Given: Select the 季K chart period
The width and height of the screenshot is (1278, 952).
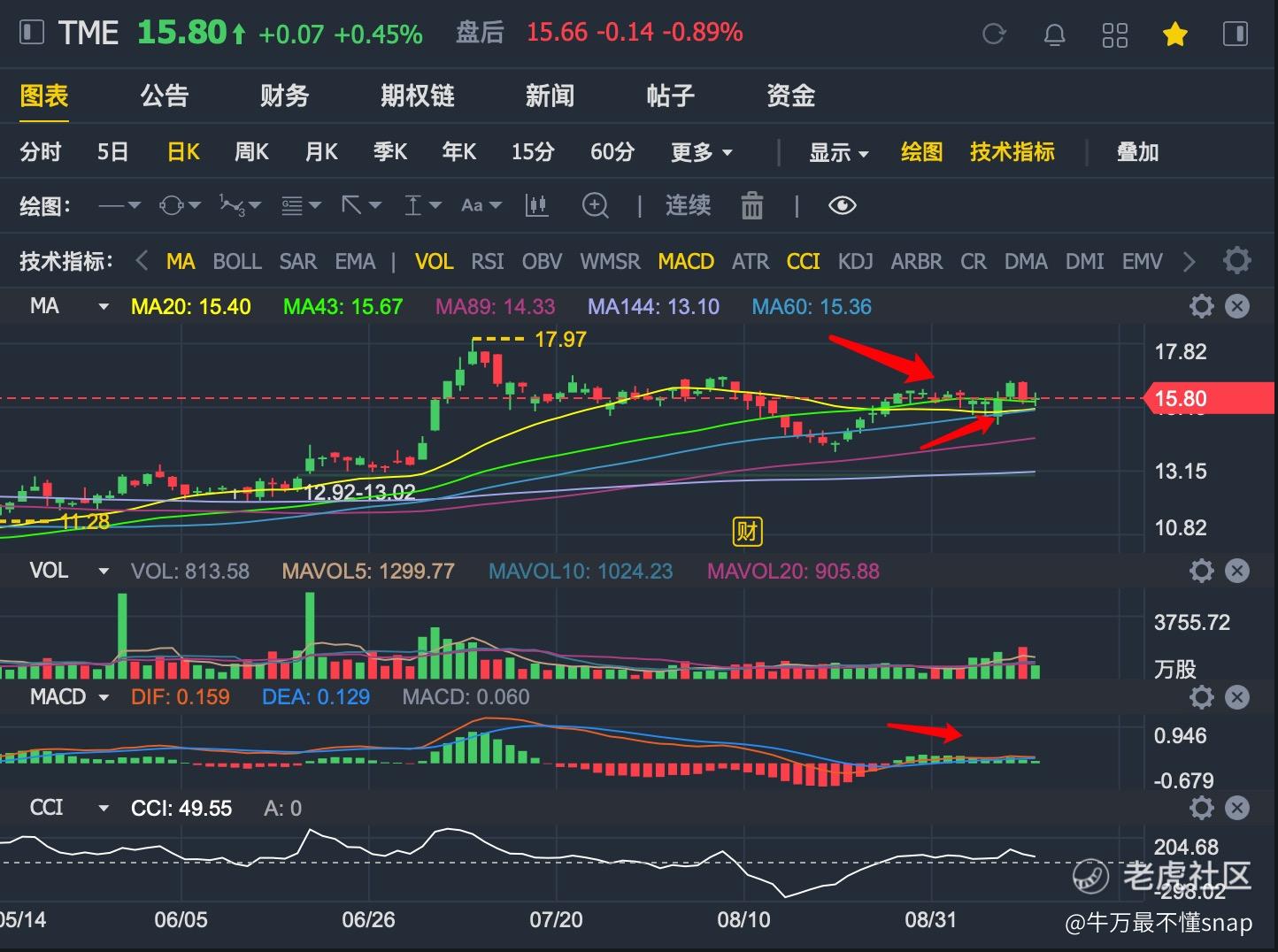Looking at the screenshot, I should pyautogui.click(x=390, y=152).
